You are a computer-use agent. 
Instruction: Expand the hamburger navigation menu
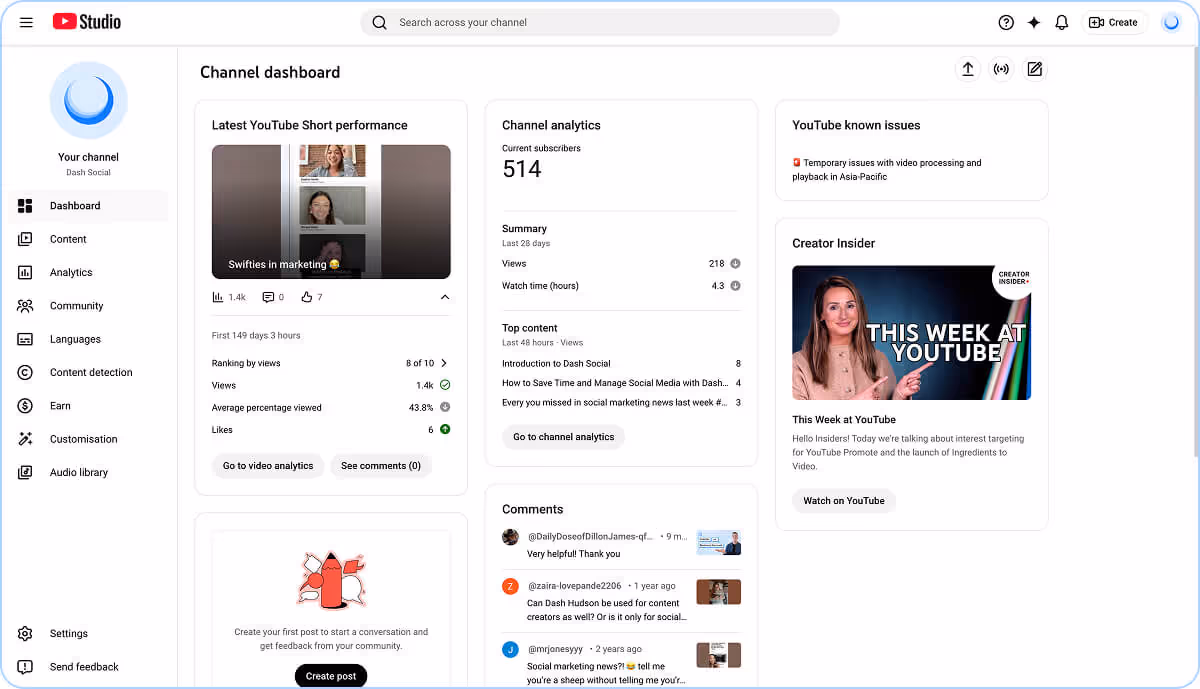pos(26,21)
